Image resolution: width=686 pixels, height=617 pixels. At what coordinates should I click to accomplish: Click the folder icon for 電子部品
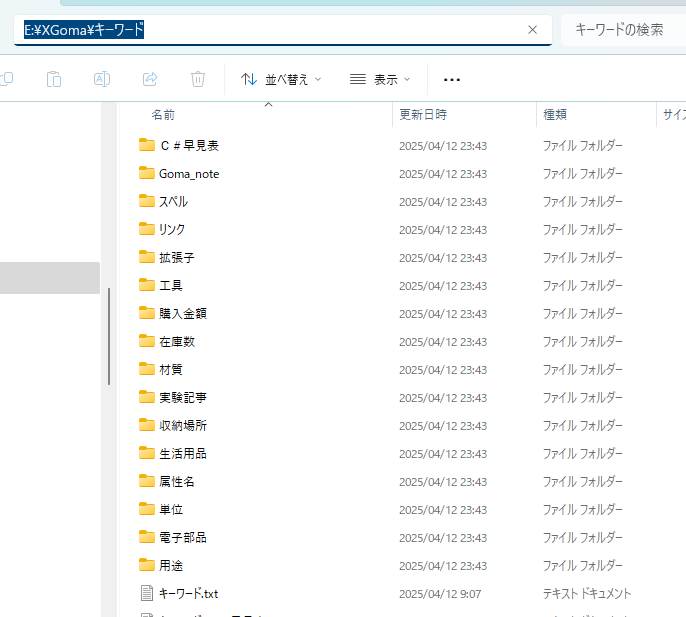(147, 537)
